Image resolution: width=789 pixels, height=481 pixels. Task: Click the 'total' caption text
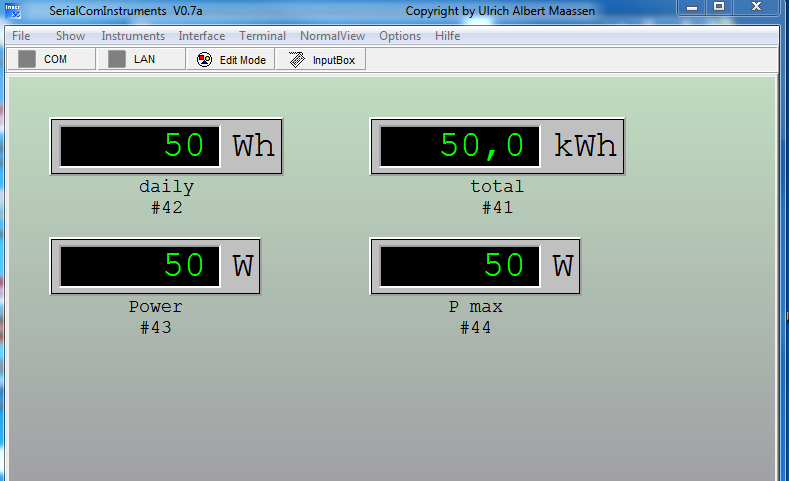pyautogui.click(x=497, y=187)
